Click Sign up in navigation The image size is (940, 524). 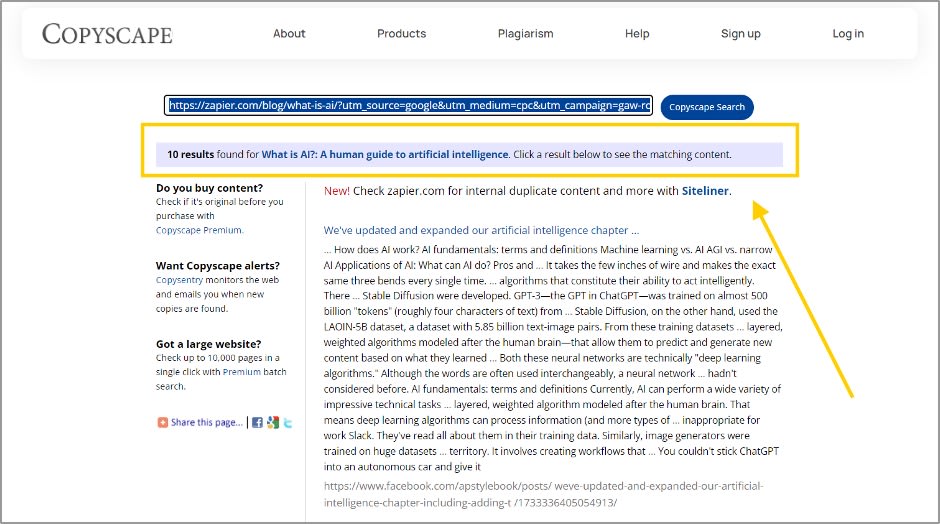pyautogui.click(x=740, y=34)
